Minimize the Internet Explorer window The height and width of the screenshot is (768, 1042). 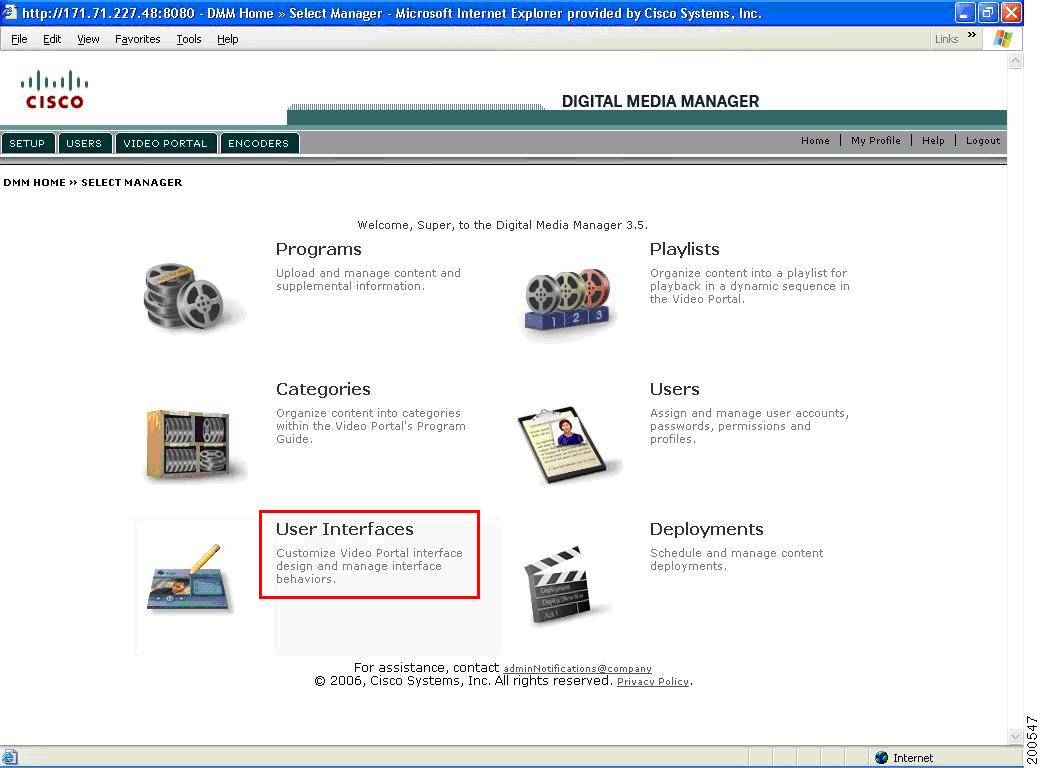pyautogui.click(x=964, y=13)
